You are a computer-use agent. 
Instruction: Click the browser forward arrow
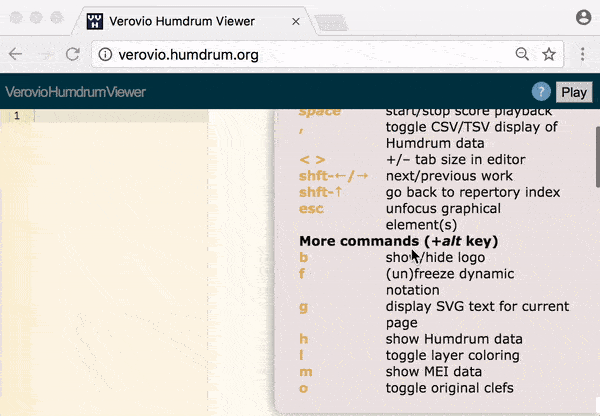tap(46, 54)
